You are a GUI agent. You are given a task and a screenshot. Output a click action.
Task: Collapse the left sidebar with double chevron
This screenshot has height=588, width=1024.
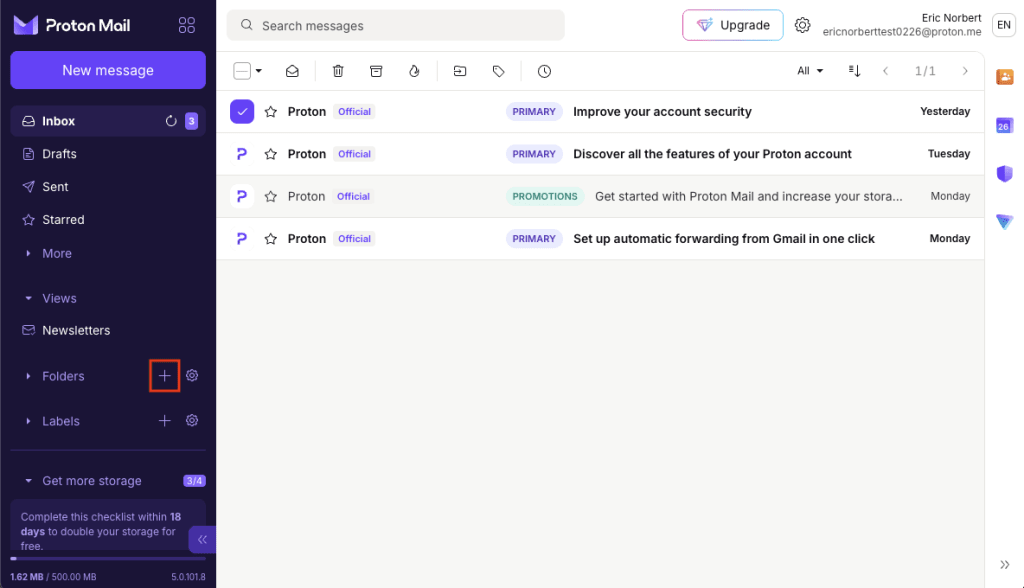[202, 540]
